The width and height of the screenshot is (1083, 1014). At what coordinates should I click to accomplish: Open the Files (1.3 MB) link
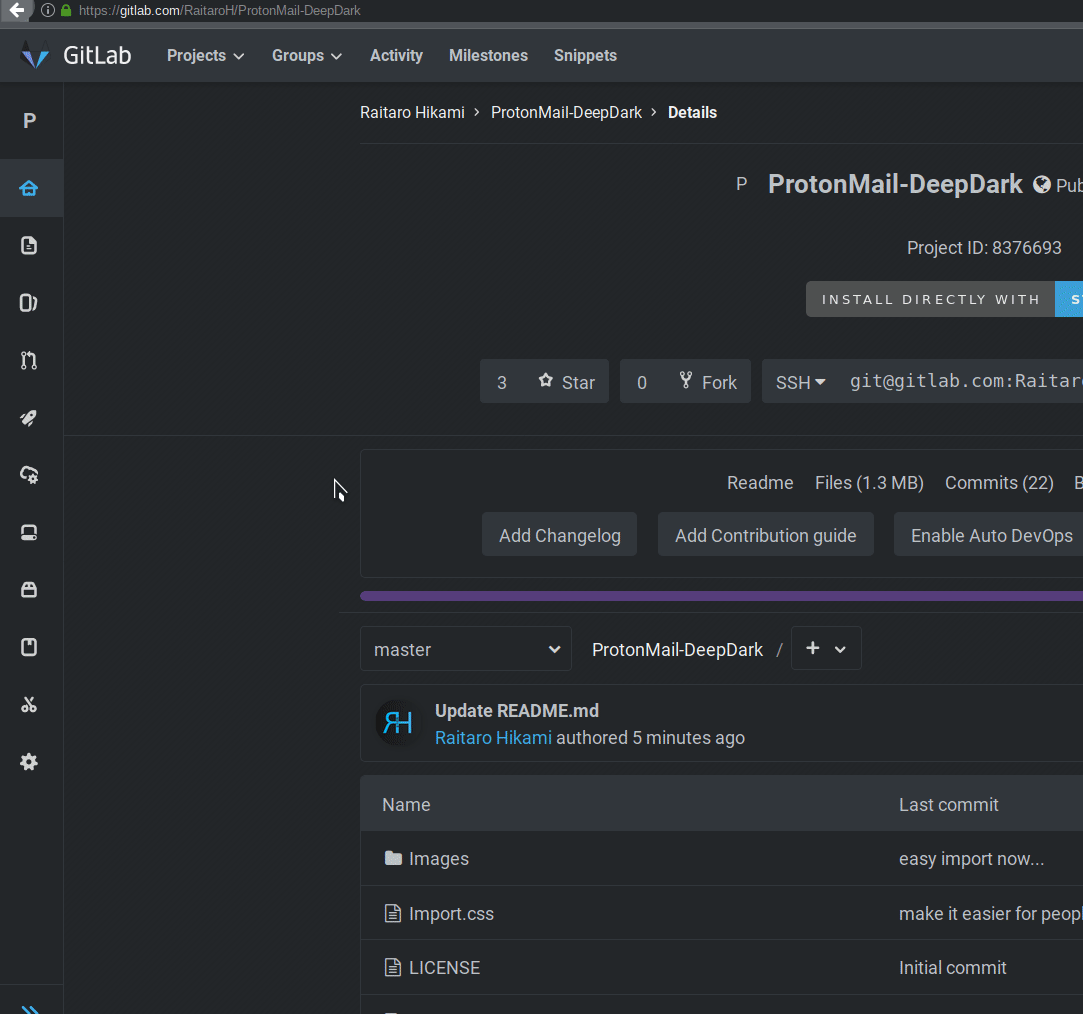[869, 483]
